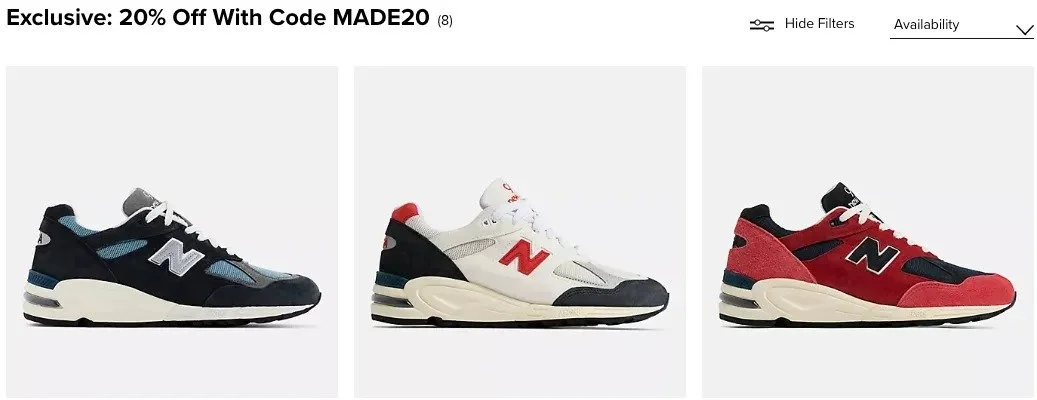Click the filter sliders icon
Viewport: 1037px width, 400px height.
[x=761, y=25]
